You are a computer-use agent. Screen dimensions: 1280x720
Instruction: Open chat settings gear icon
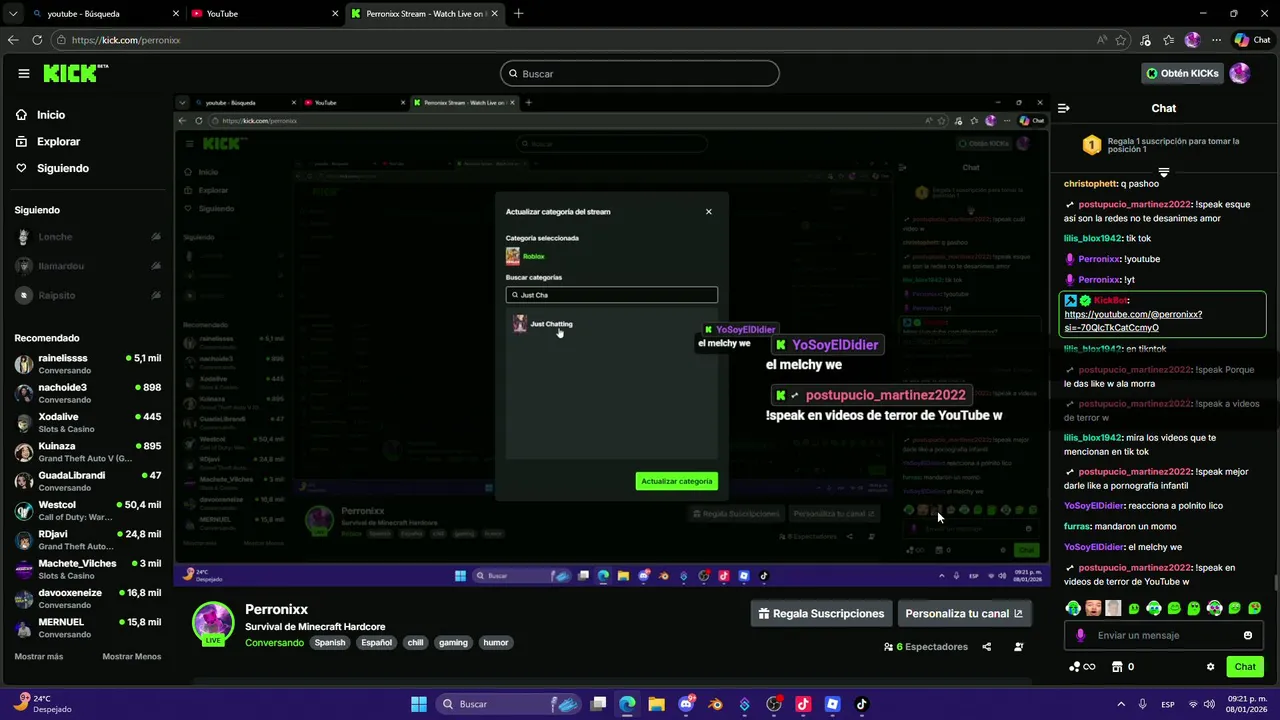(x=1210, y=667)
